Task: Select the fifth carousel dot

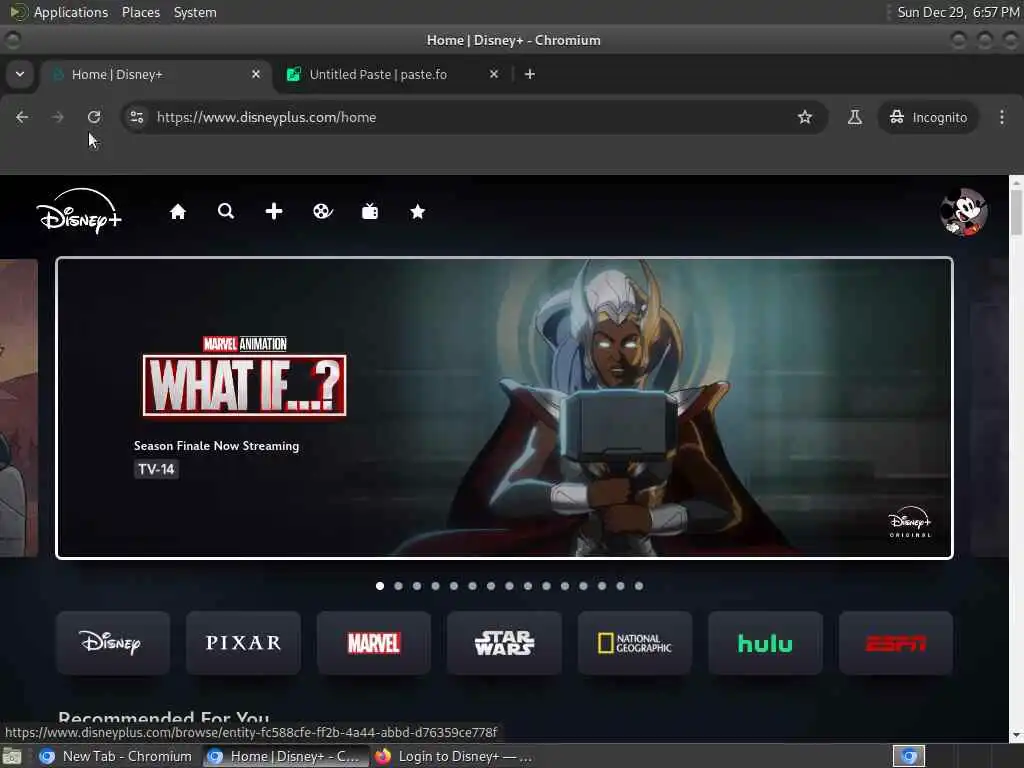Action: [454, 586]
